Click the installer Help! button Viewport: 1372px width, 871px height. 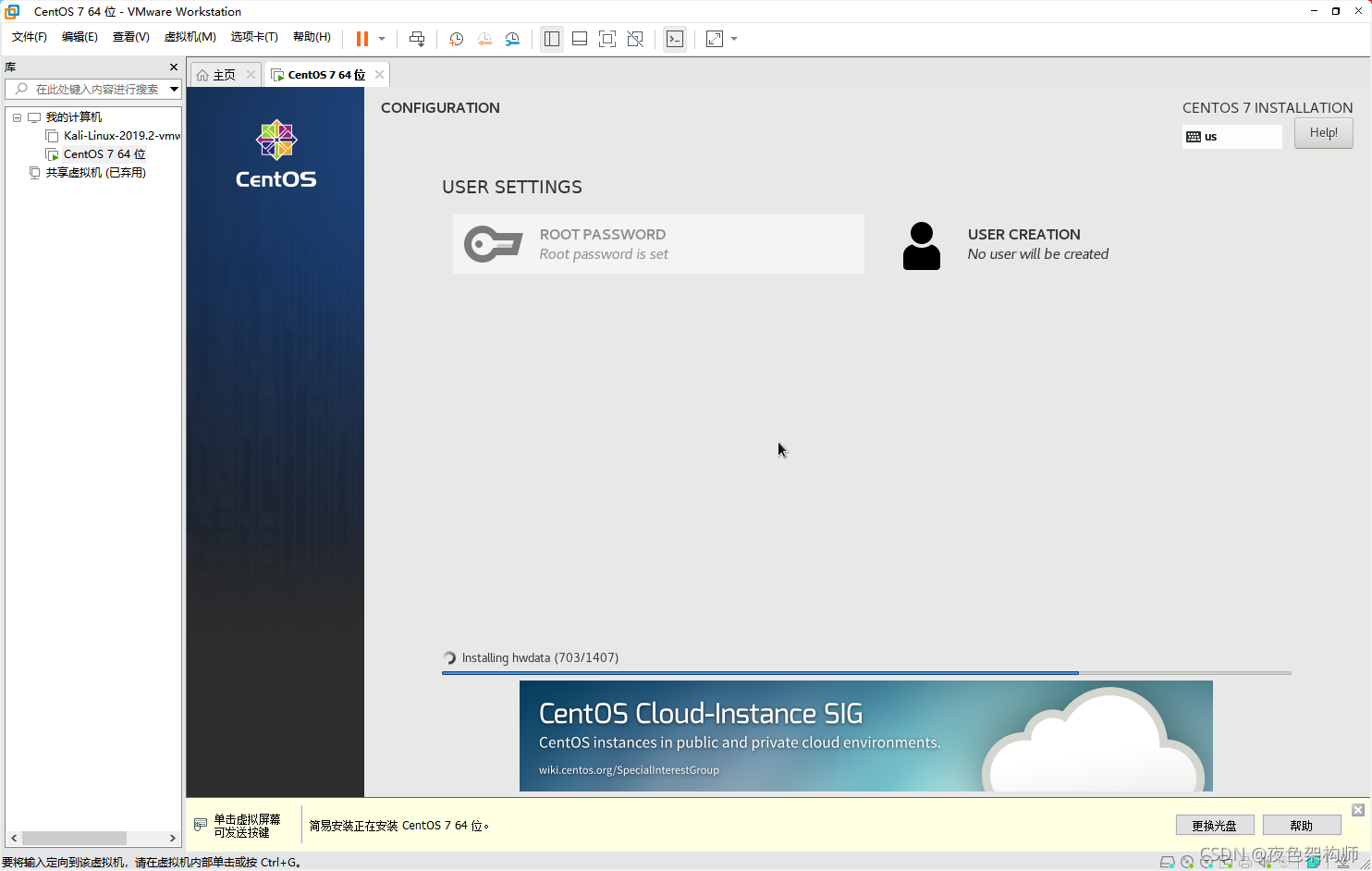click(x=1323, y=133)
